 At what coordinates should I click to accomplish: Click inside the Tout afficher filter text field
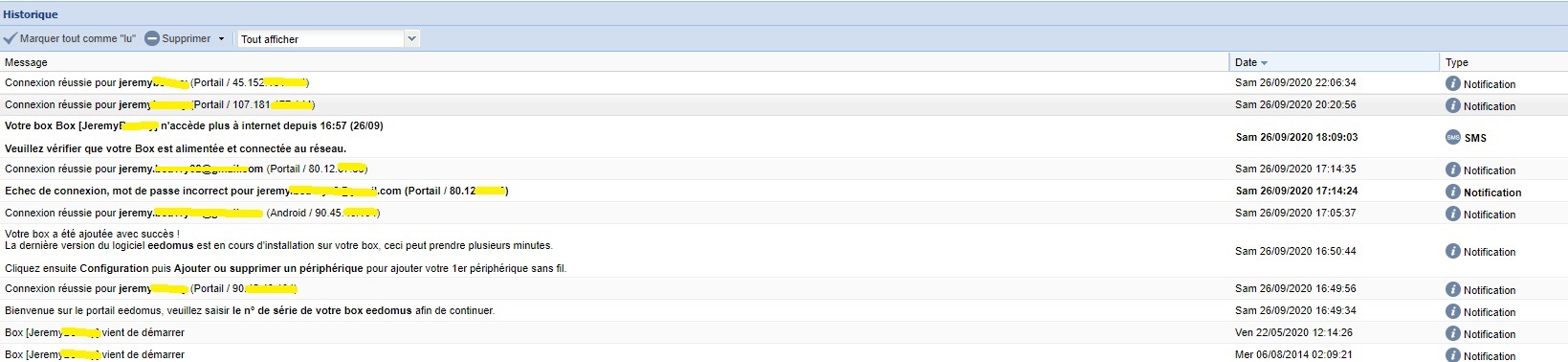(x=320, y=38)
